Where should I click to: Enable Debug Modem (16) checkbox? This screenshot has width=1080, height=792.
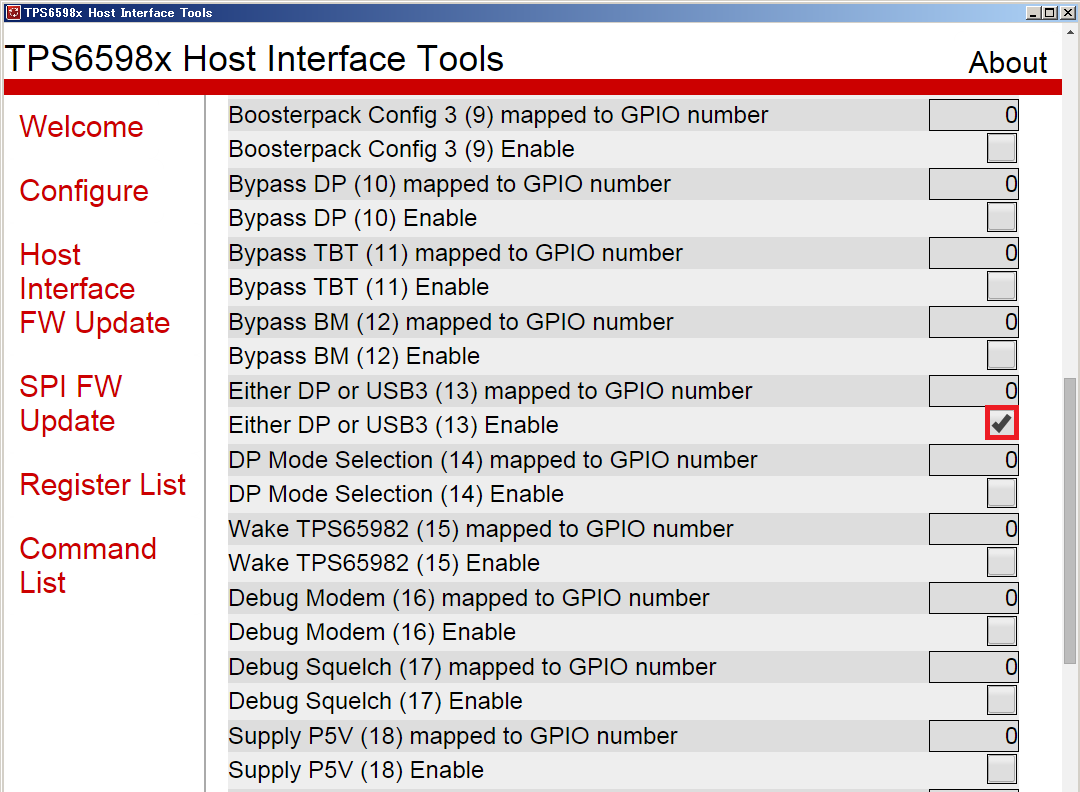tap(1001, 631)
